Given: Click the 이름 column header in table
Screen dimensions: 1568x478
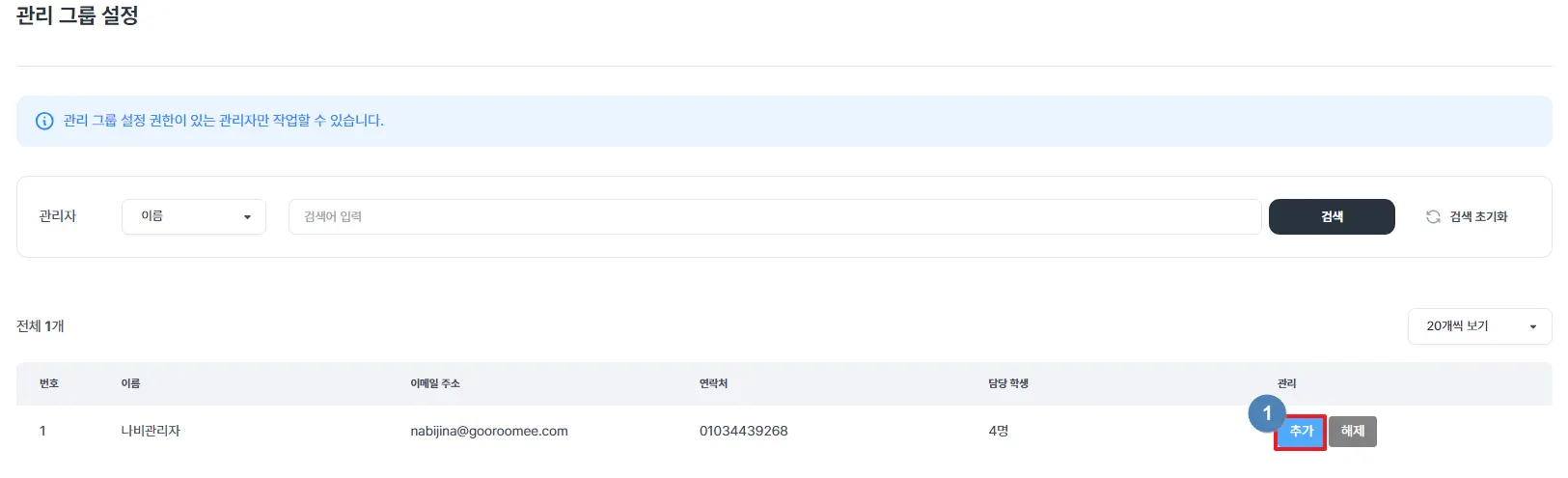Looking at the screenshot, I should tap(130, 383).
